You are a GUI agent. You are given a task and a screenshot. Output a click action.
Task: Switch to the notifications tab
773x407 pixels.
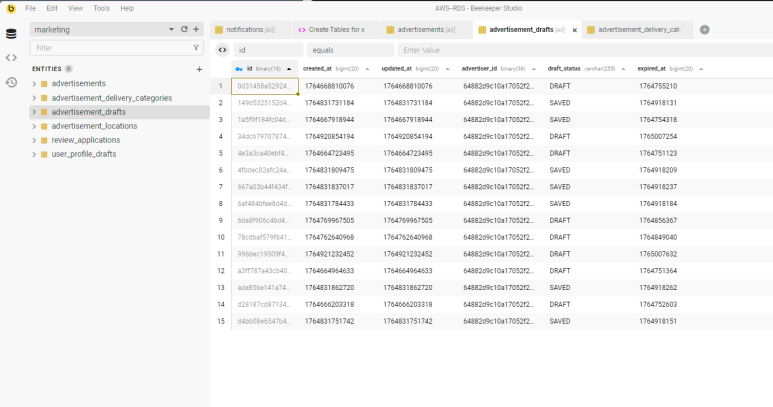(251, 30)
